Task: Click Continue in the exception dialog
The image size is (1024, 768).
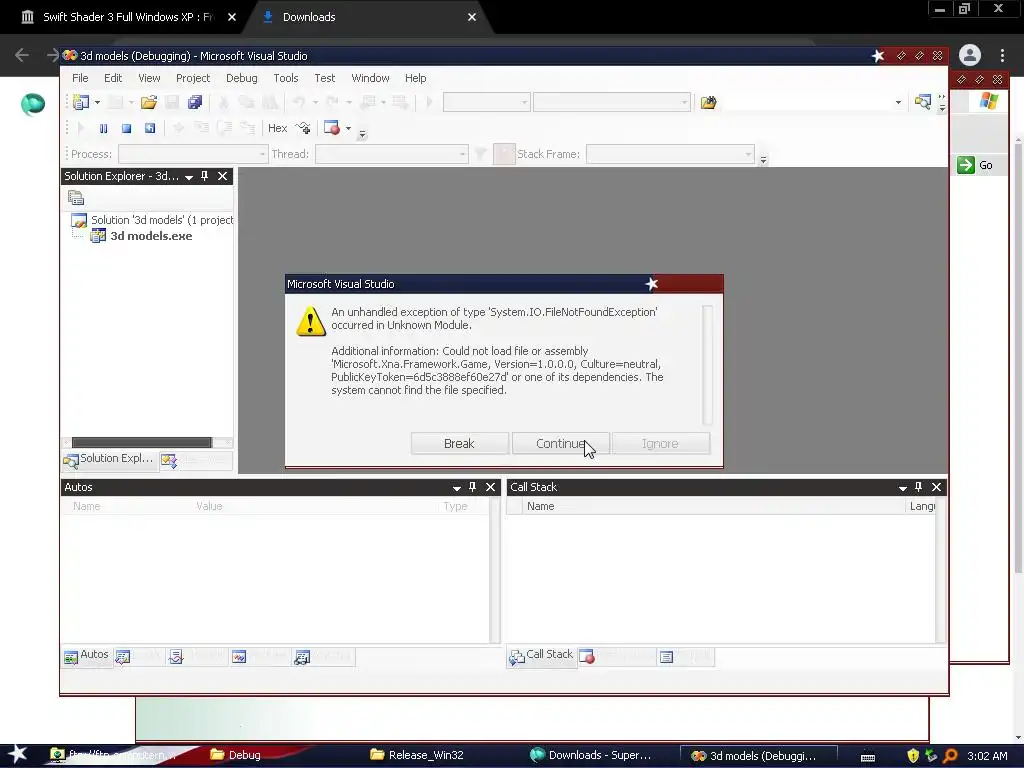Action: [560, 443]
